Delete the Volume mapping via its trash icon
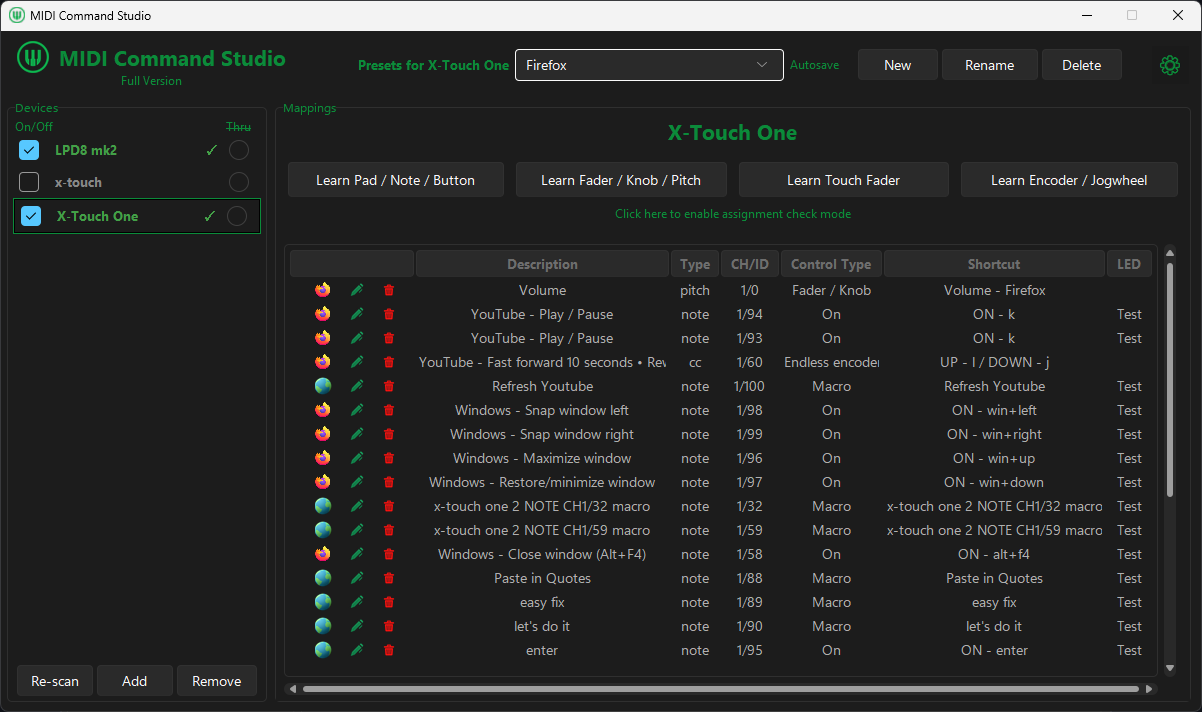Screen dimensions: 1202x712 389,290
